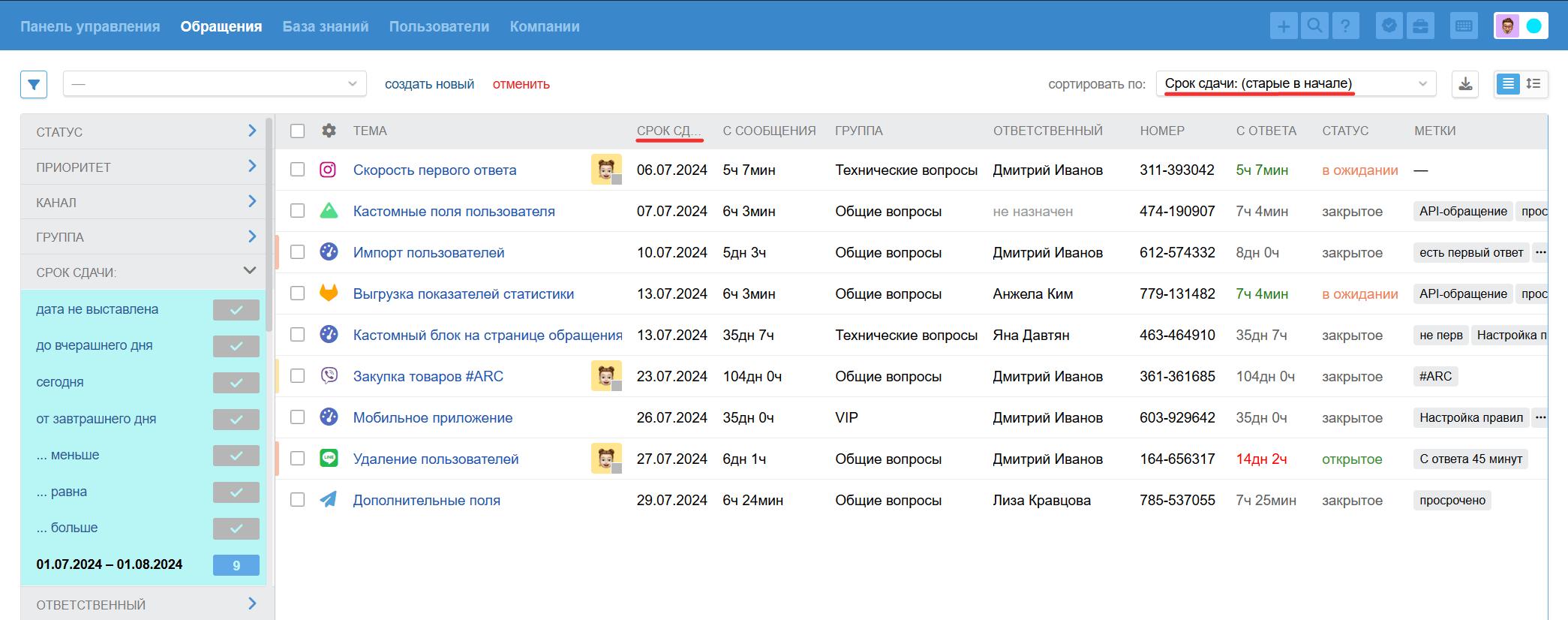Click the filter sidebar scrollbar

tap(269, 225)
